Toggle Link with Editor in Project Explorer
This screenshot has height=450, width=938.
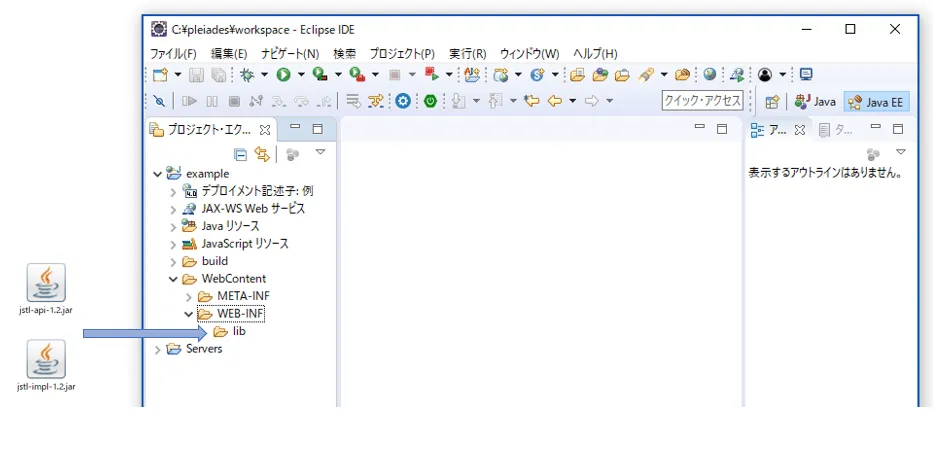tap(262, 155)
